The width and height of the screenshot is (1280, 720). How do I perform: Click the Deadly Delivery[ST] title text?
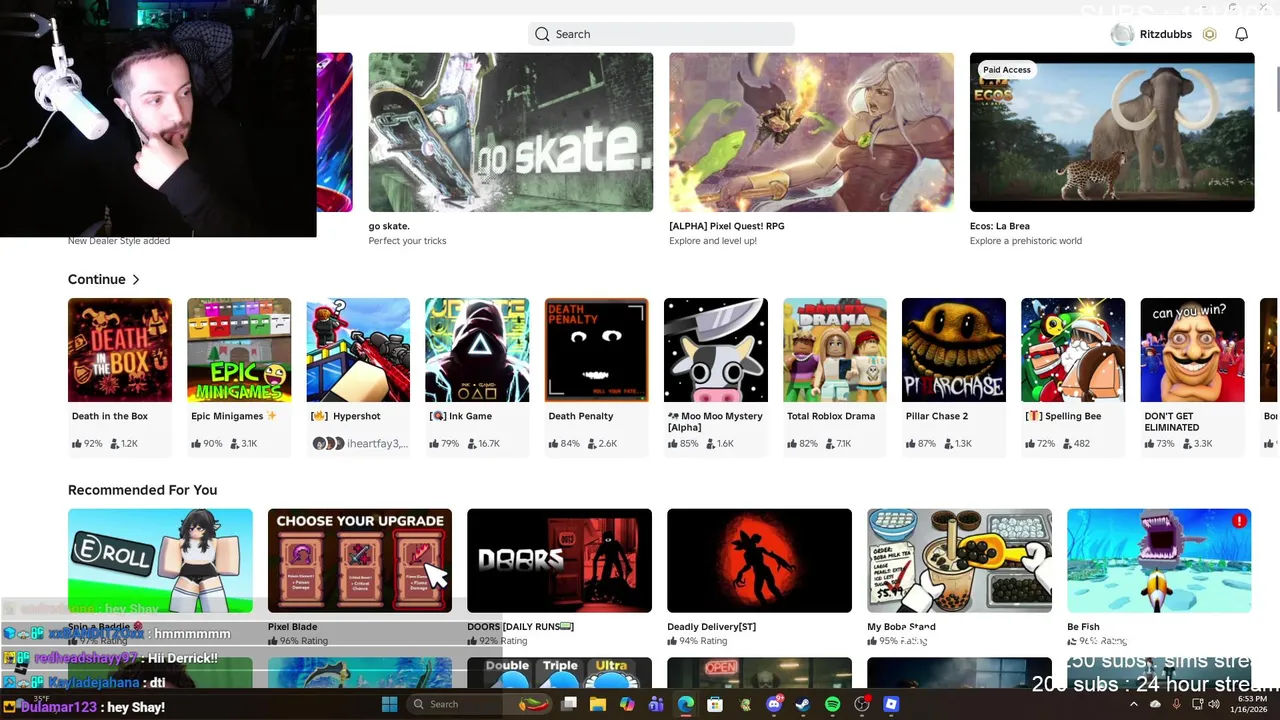(711, 627)
